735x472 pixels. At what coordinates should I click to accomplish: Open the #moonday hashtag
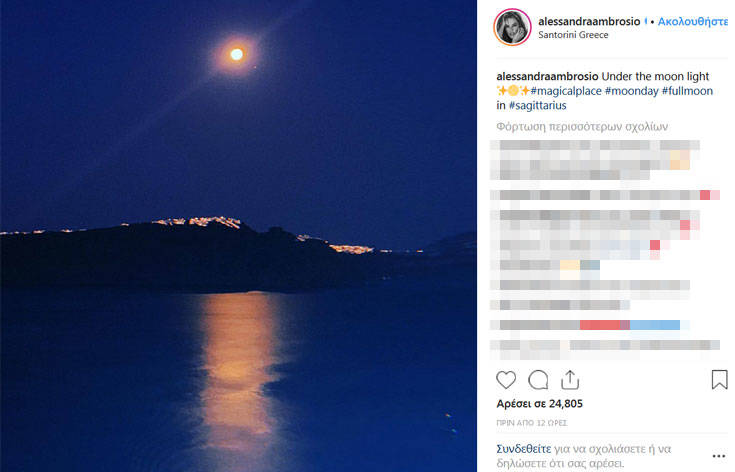click(x=631, y=91)
